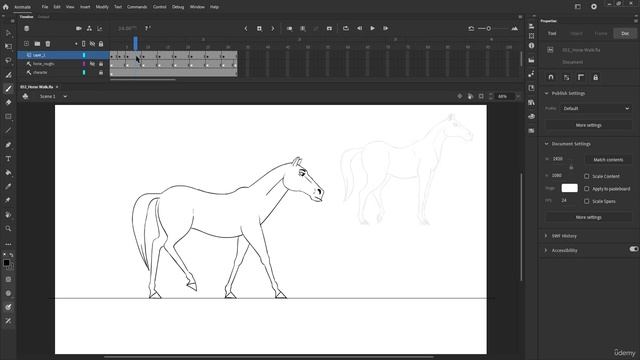Collapse the Publish Settings section
This screenshot has width=640, height=360.
pos(547,93)
